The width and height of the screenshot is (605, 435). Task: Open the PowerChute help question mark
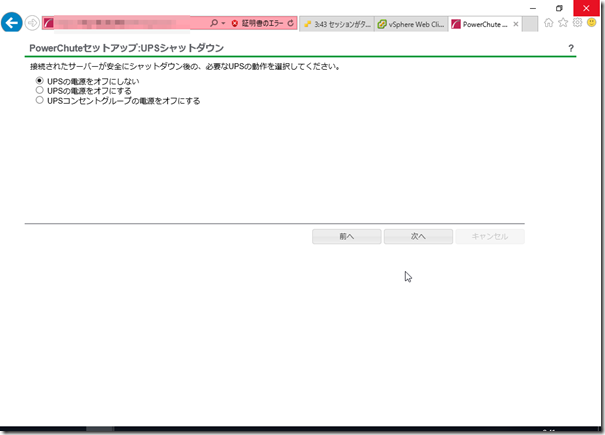pos(571,48)
